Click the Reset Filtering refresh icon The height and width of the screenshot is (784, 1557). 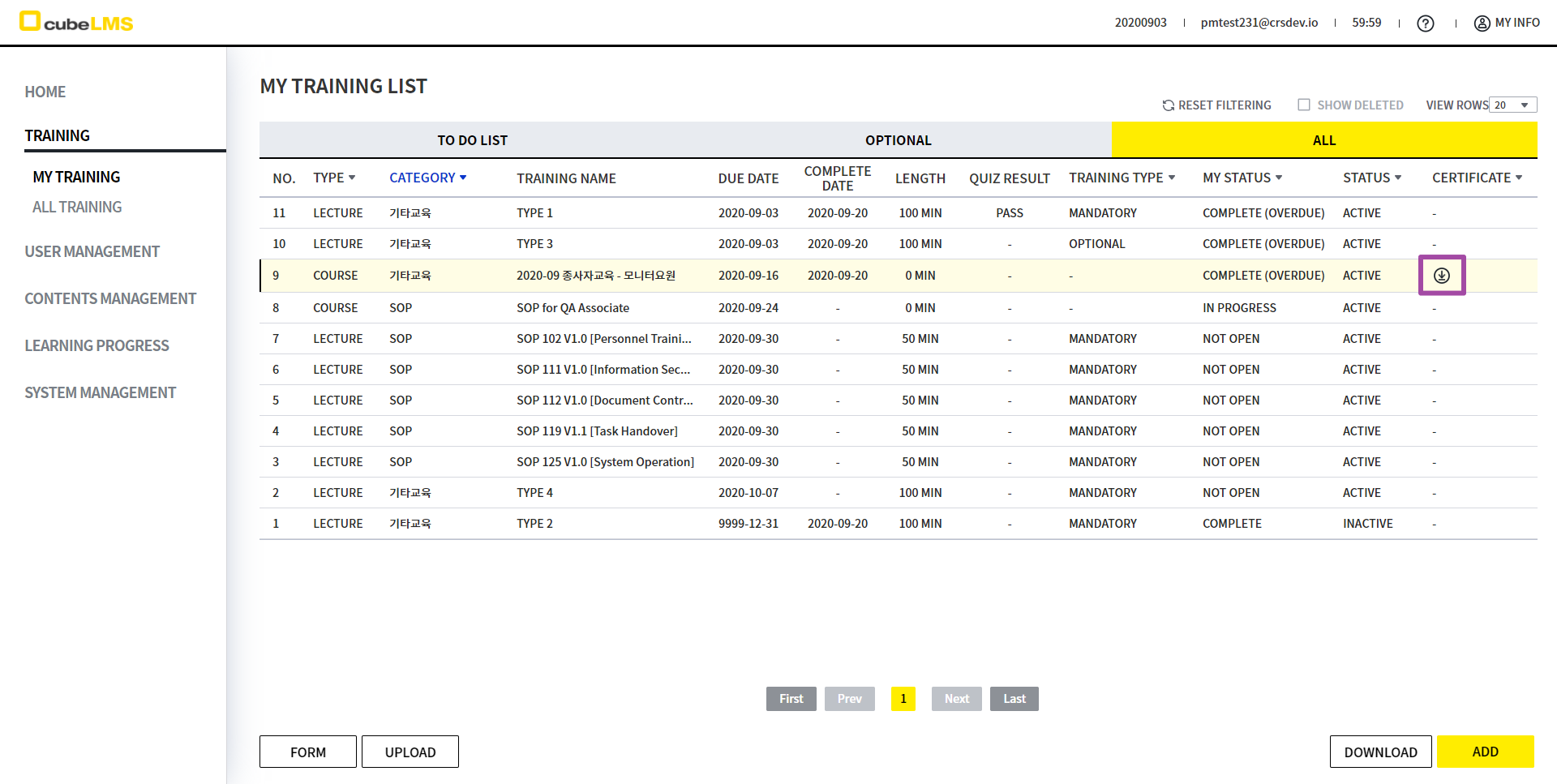point(1168,105)
